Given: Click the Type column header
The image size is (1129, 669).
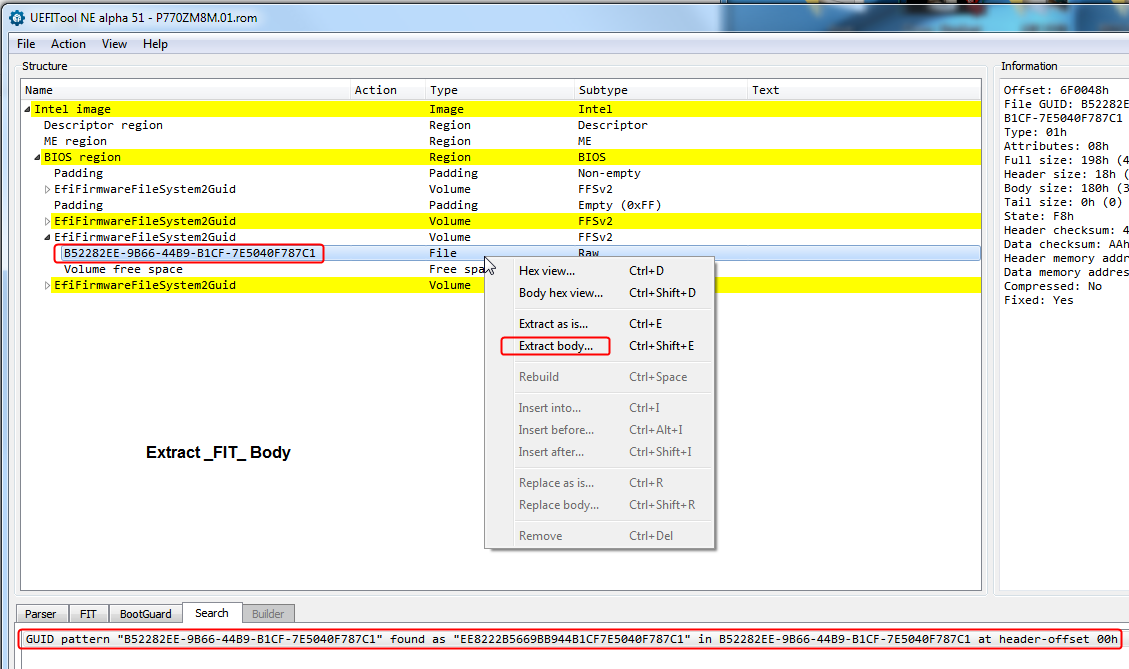Looking at the screenshot, I should coord(500,90).
